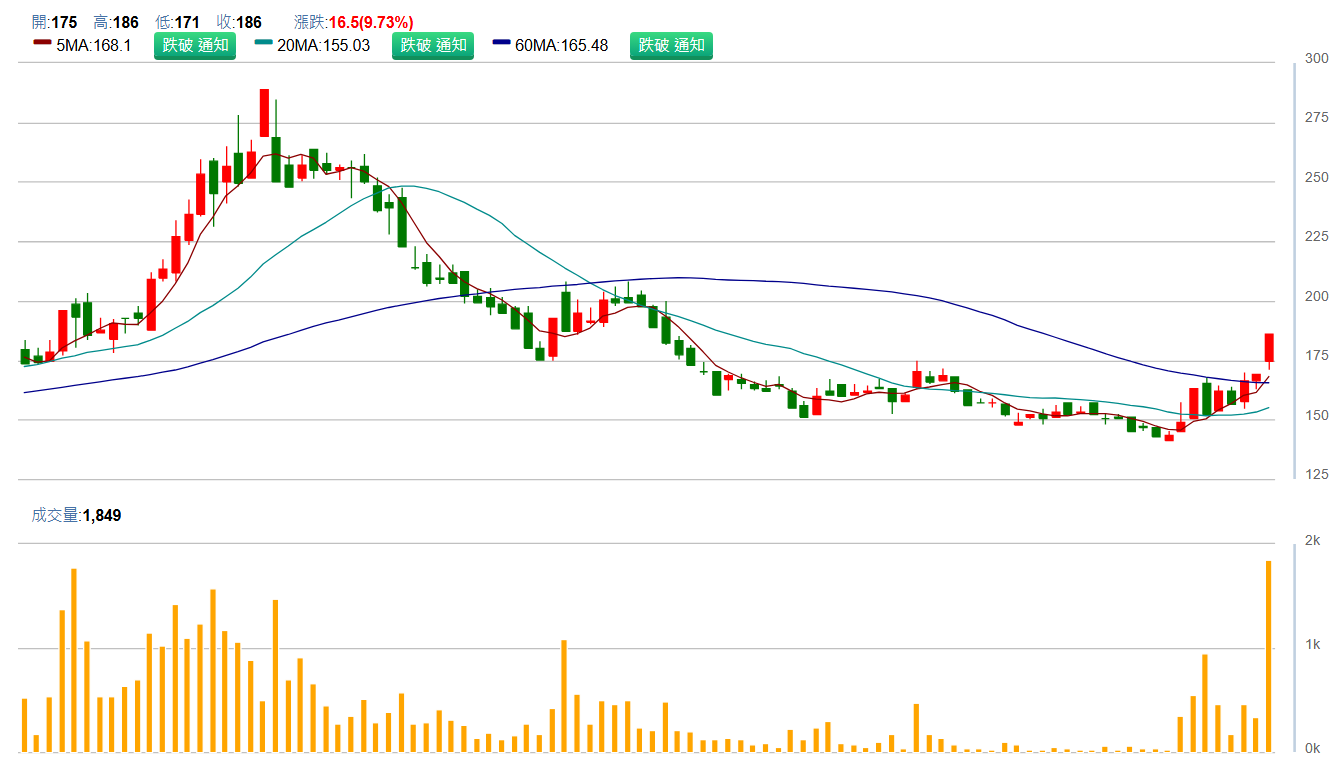
Task: Select the 60MA:165.48 legend label
Action: [562, 45]
